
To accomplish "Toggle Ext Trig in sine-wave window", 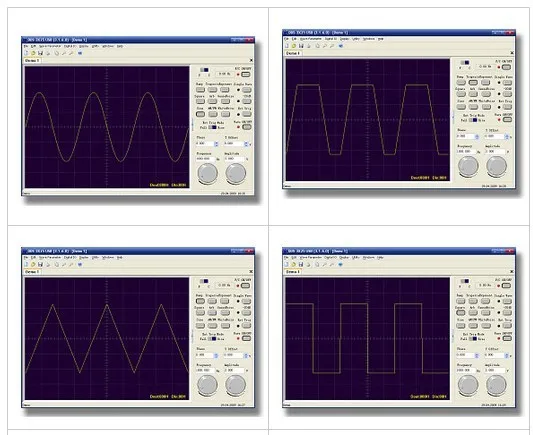I will [247, 114].
